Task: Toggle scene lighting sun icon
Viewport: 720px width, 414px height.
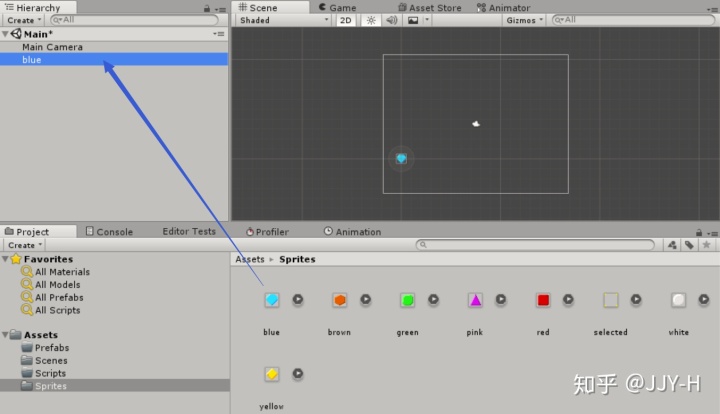Action: 371,20
